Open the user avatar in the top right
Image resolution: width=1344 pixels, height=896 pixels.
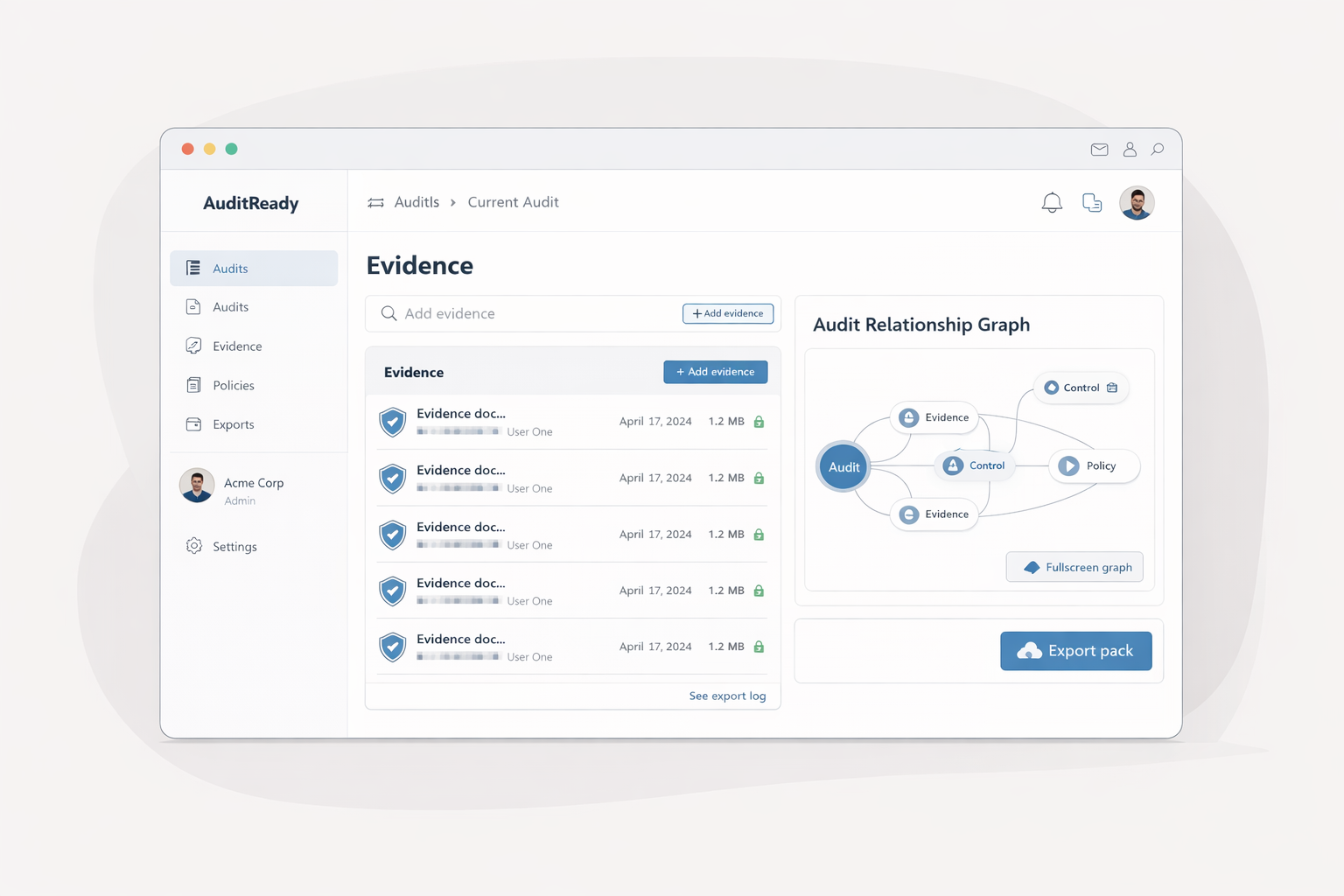point(1137,203)
